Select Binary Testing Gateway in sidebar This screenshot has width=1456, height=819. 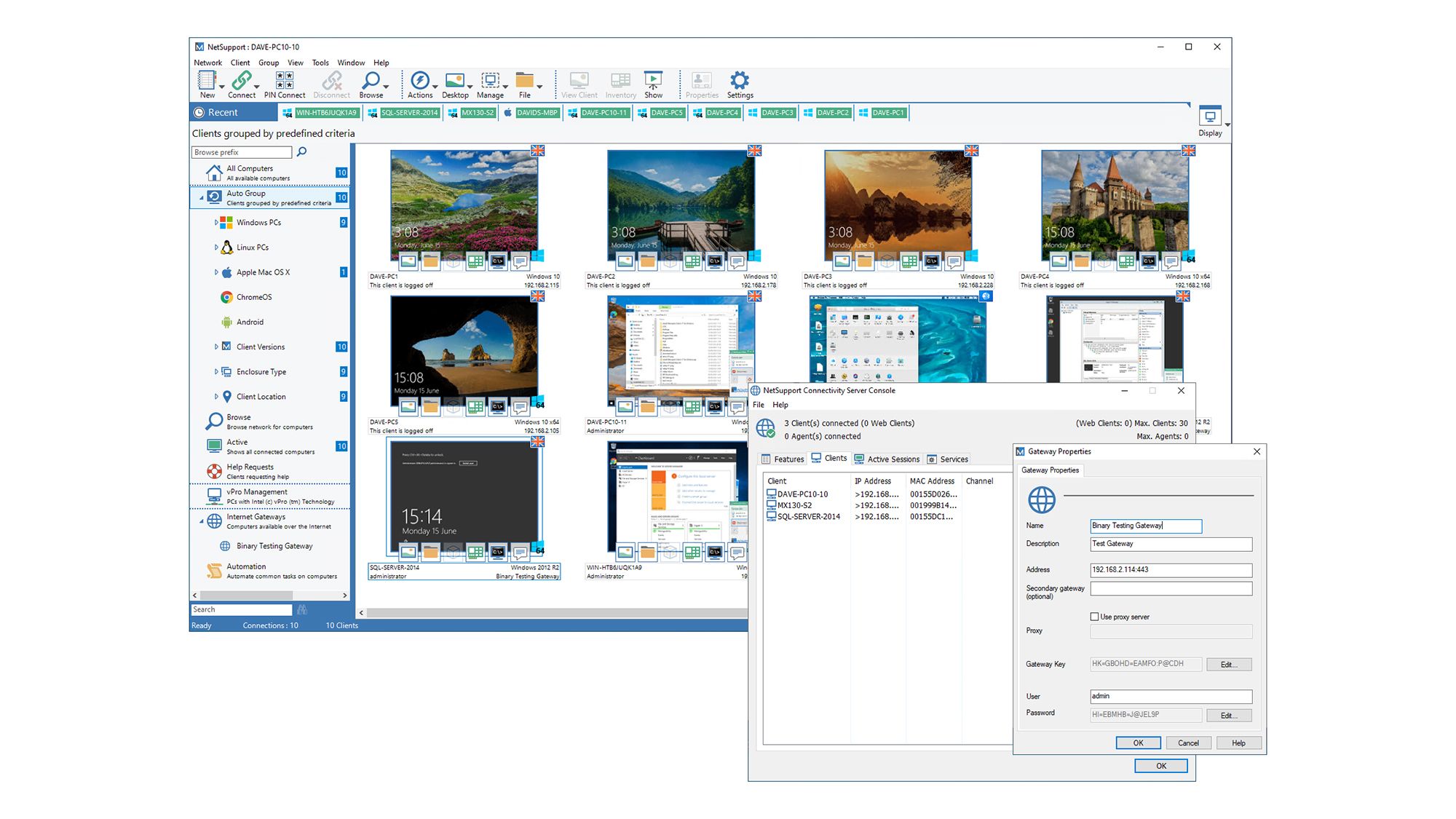click(x=274, y=546)
